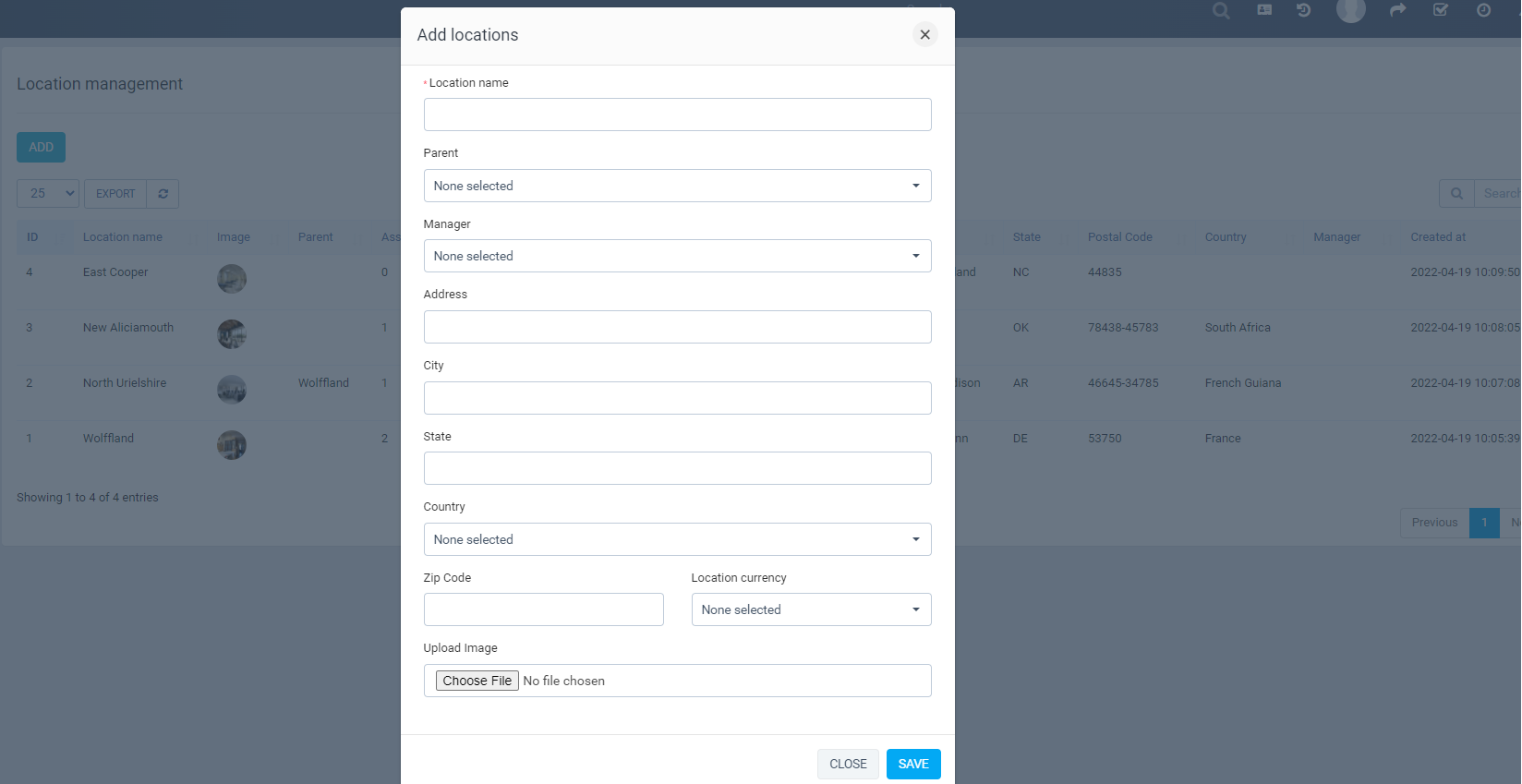Click the search magnifier in top bar
Image resolution: width=1522 pixels, height=784 pixels.
(1221, 11)
